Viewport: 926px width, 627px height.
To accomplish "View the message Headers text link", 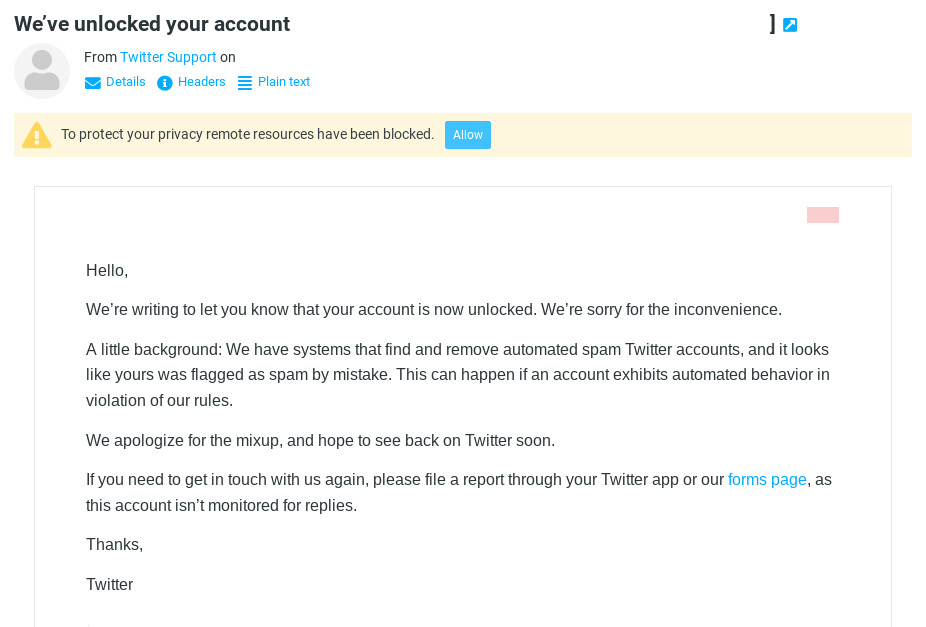I will pos(202,82).
